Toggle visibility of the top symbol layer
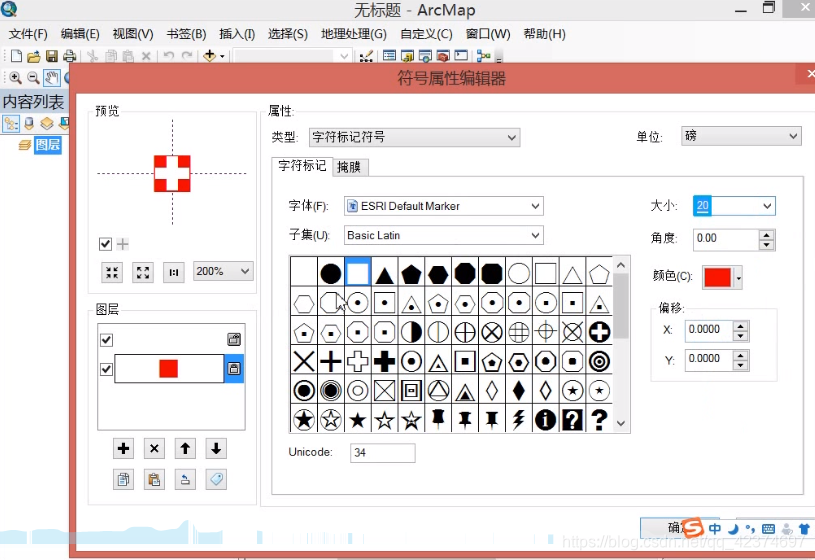This screenshot has height=560, width=815. pyautogui.click(x=107, y=340)
